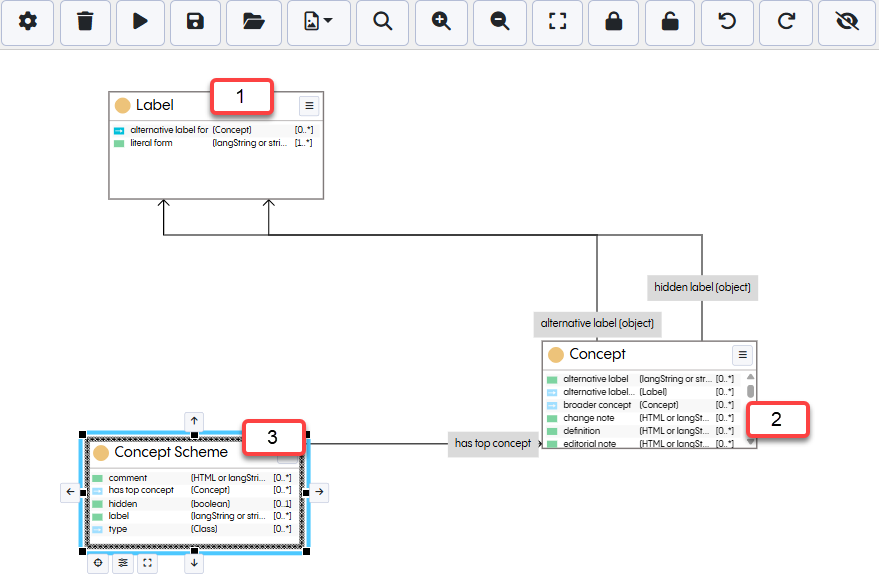This screenshot has height=587, width=879.
Task: Open the Label class hamburger menu
Action: 309,106
